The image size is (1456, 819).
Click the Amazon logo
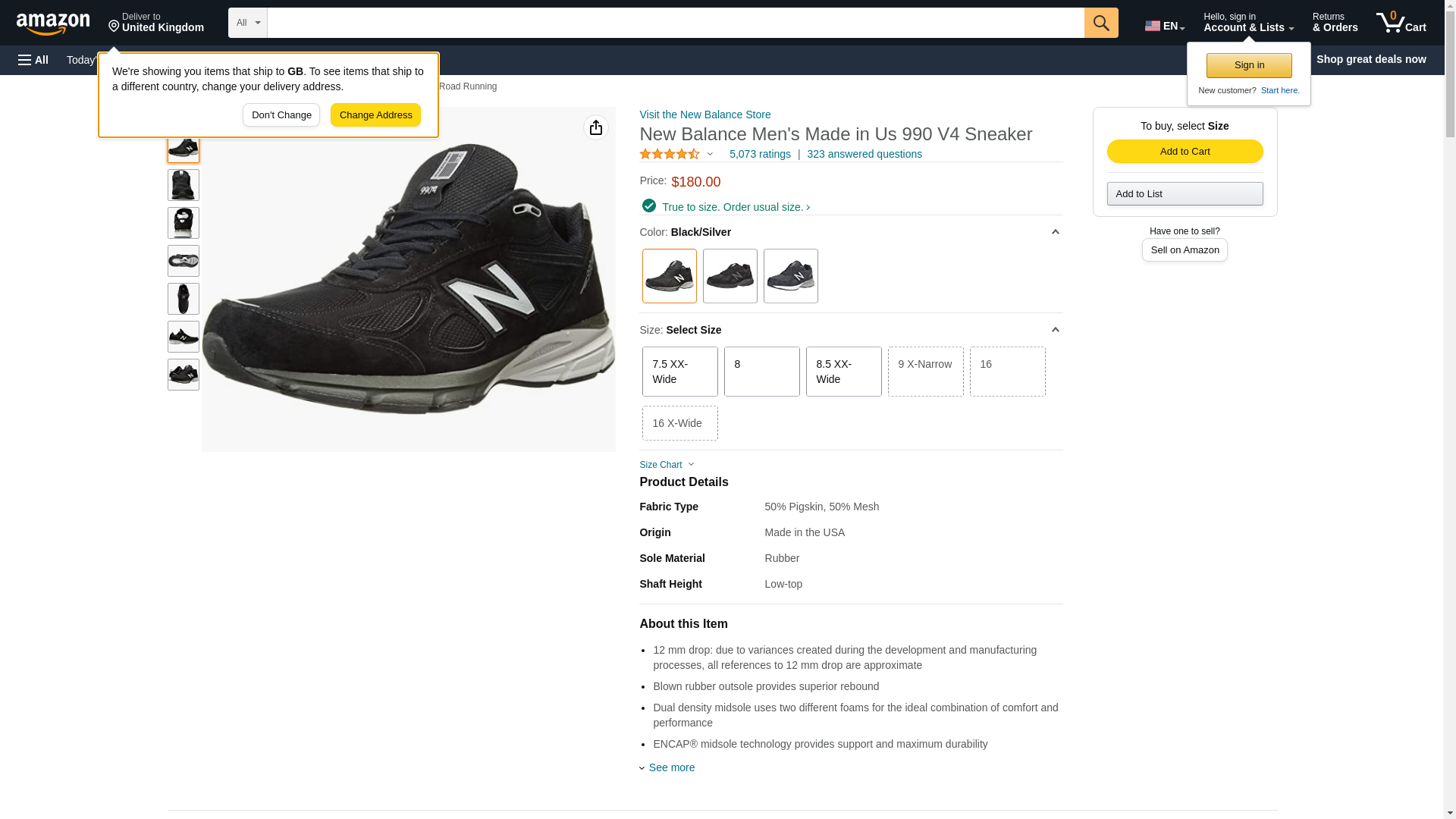53,24
